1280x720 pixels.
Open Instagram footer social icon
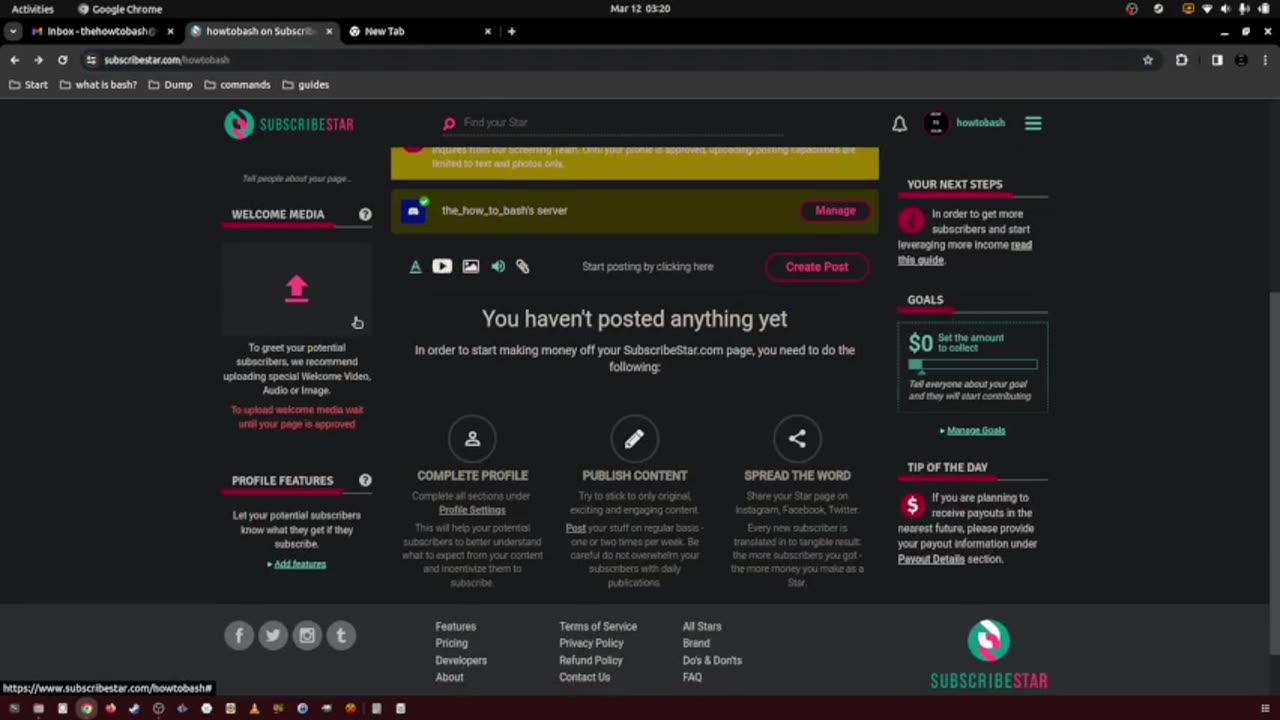307,635
